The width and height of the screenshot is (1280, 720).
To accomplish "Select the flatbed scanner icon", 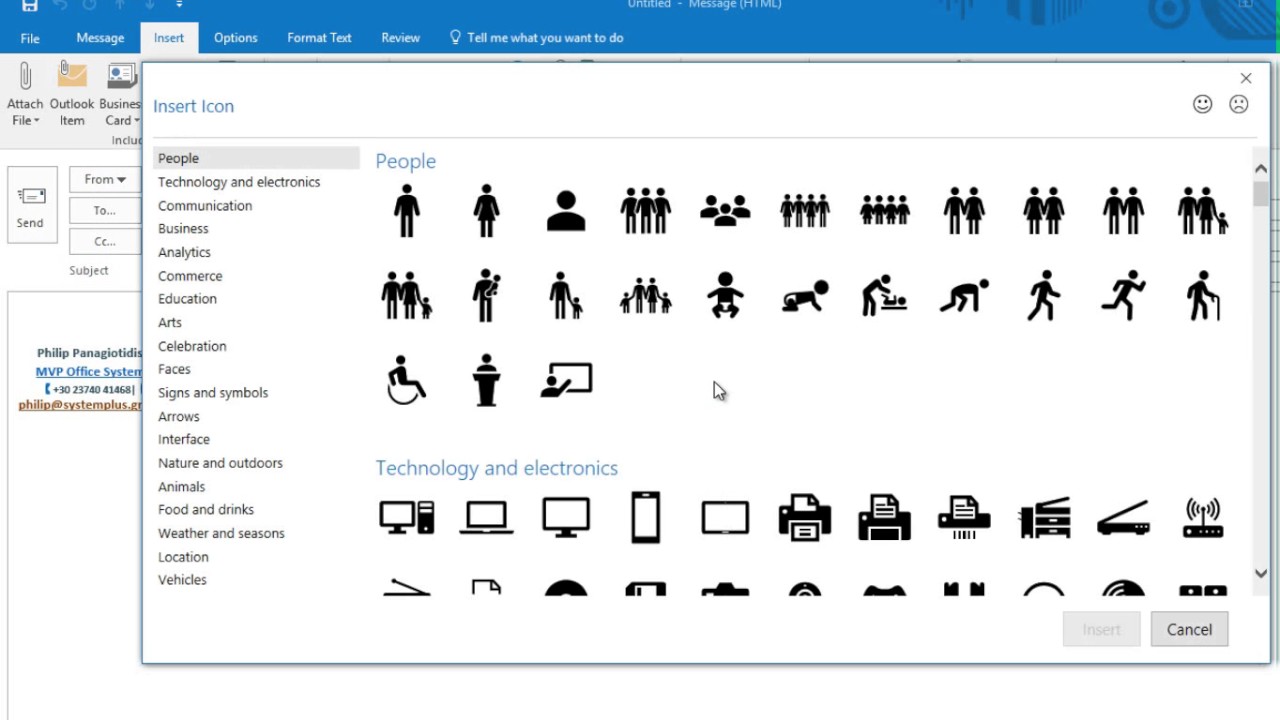I will point(1123,517).
